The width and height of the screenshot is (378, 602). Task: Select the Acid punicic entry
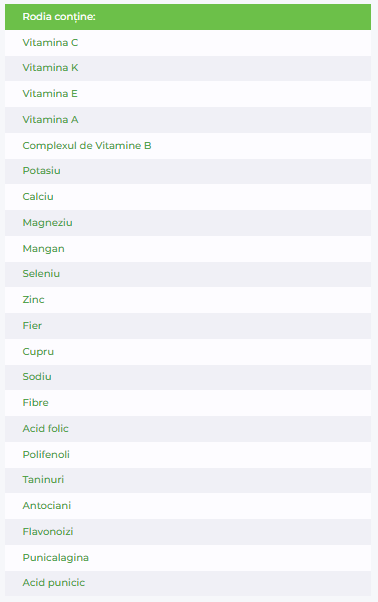pyautogui.click(x=188, y=583)
